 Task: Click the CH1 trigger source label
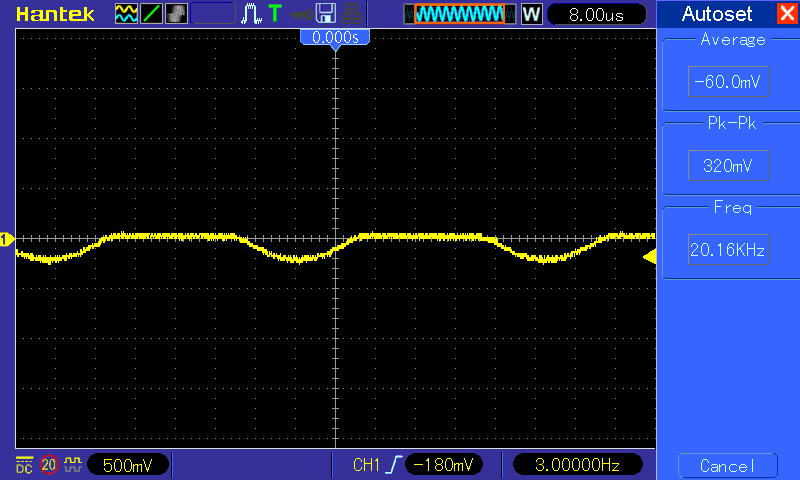click(x=366, y=465)
